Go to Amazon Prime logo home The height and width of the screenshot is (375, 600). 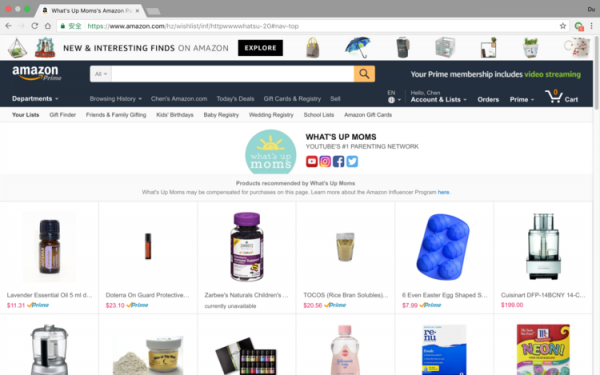37,73
